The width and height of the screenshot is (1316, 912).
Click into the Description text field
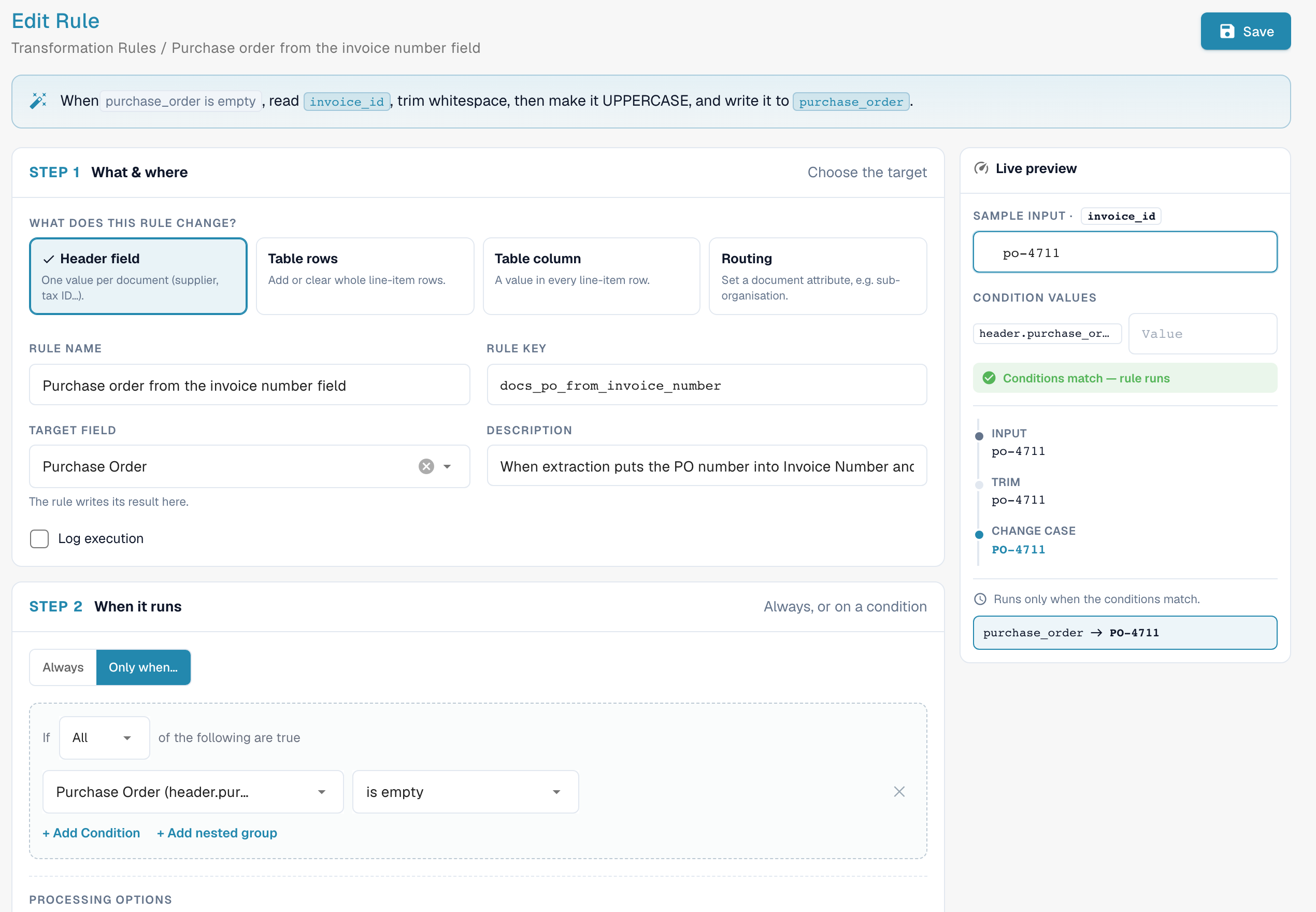pos(707,466)
